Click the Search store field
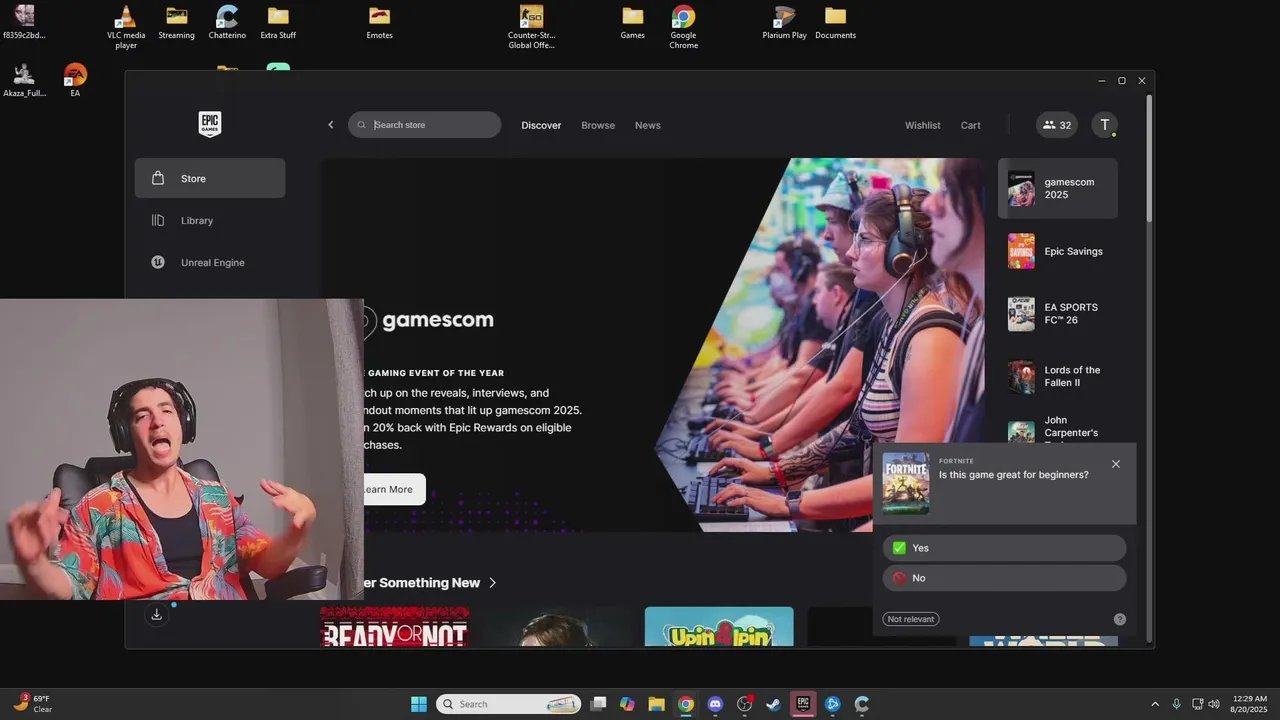1280x720 pixels. [x=425, y=125]
